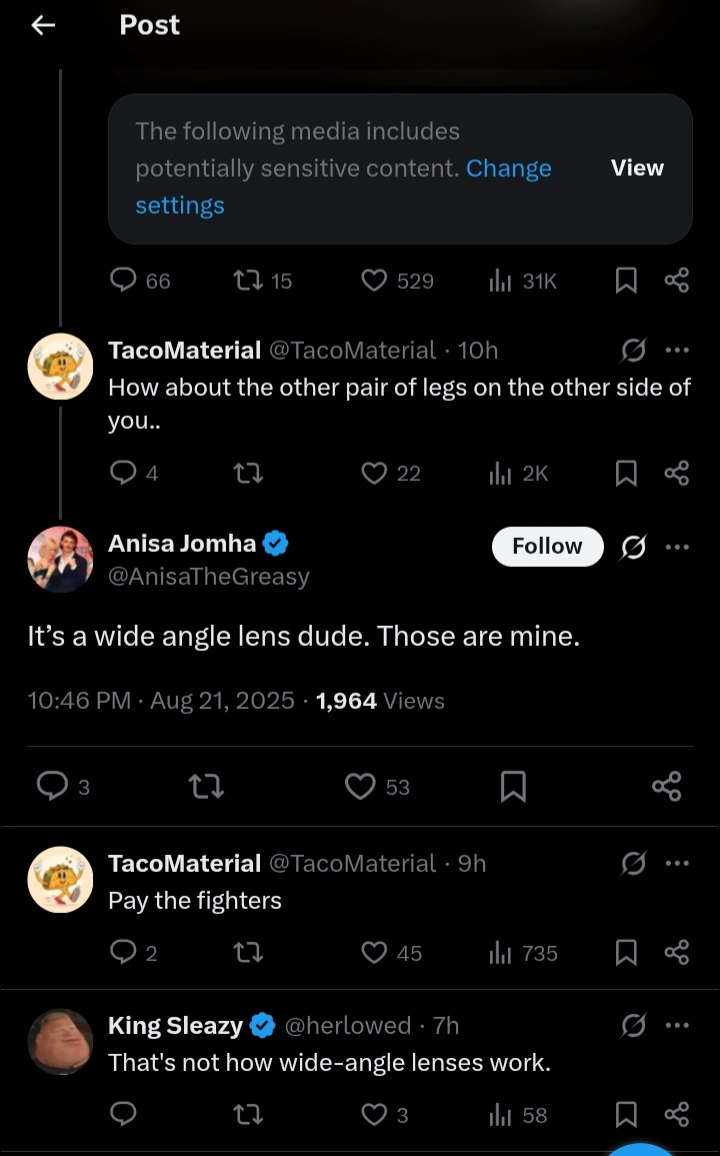Open the Change settings link
Screen dimensions: 720x1156
coord(343,187)
